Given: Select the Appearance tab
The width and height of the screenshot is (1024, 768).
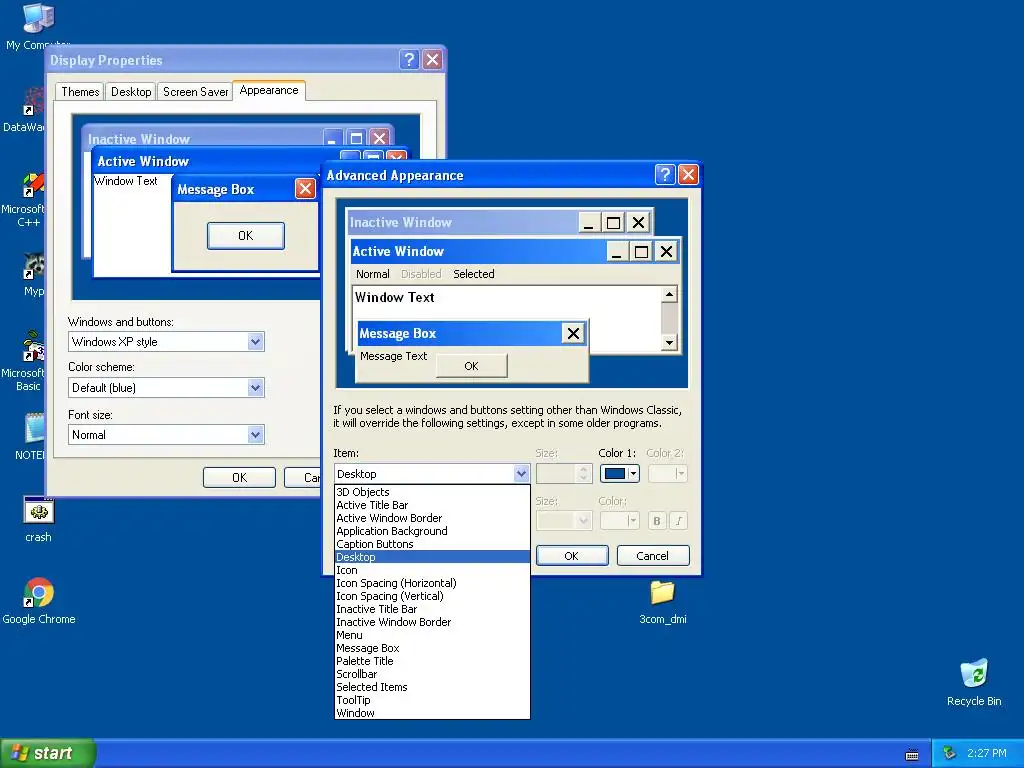Looking at the screenshot, I should 268,90.
